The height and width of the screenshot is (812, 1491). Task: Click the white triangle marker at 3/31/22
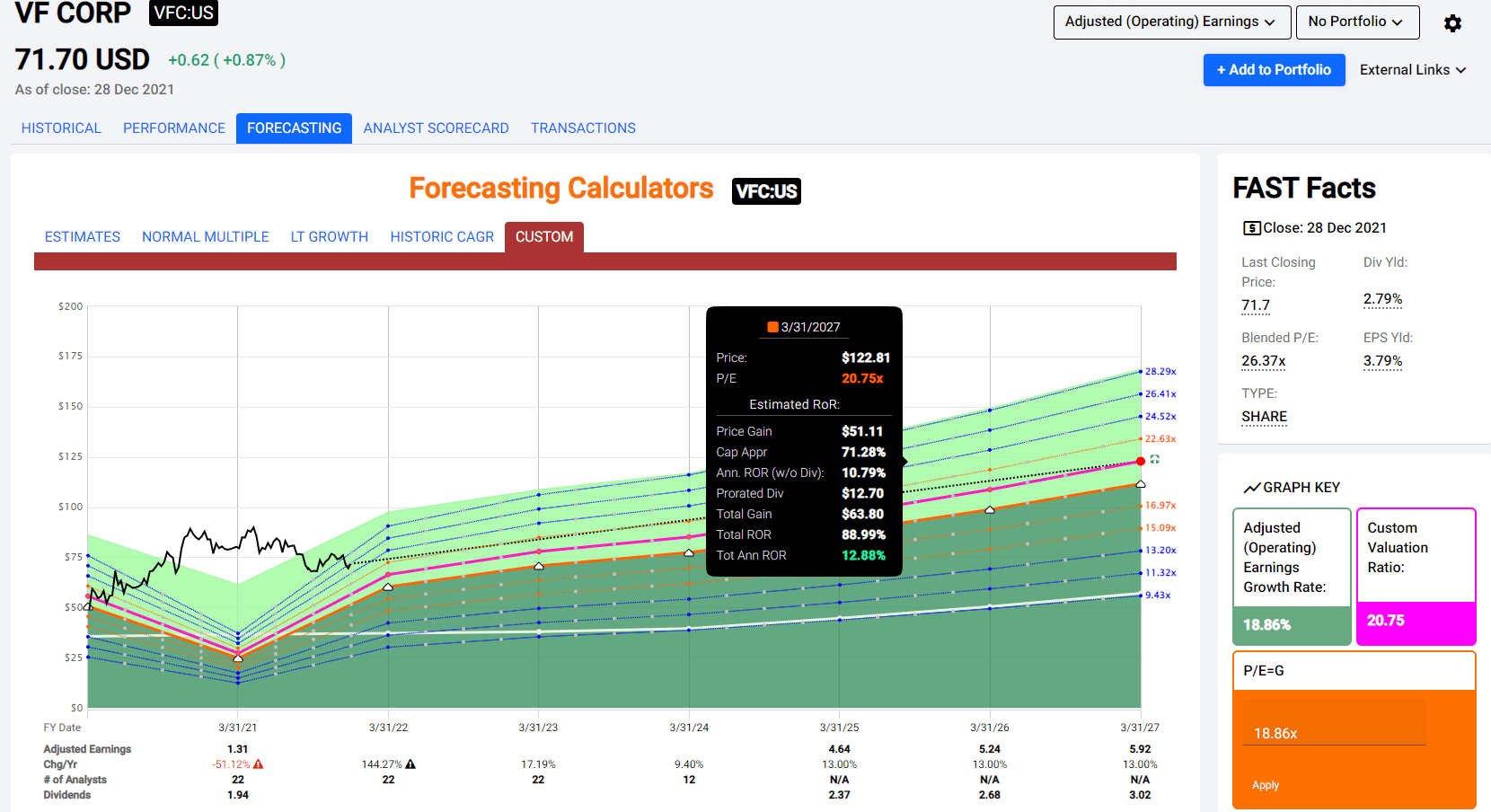(388, 587)
